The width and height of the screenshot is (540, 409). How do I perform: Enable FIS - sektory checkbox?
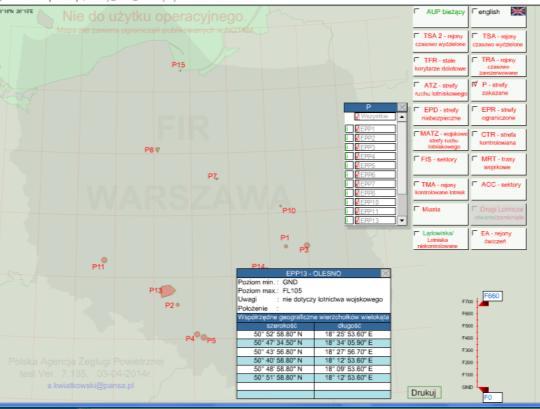(417, 159)
